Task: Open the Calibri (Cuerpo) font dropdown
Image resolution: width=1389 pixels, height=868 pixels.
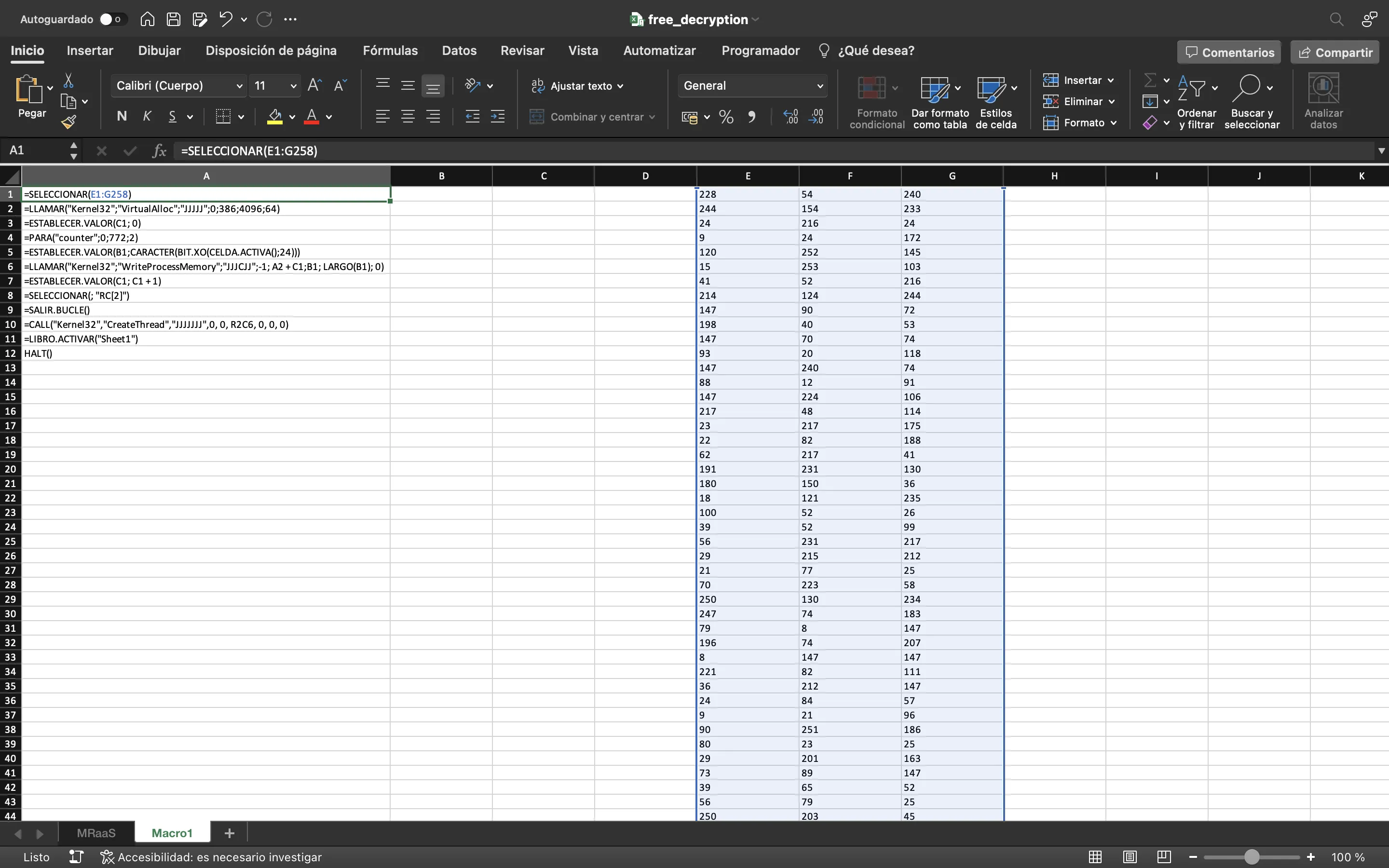Action: 239,85
